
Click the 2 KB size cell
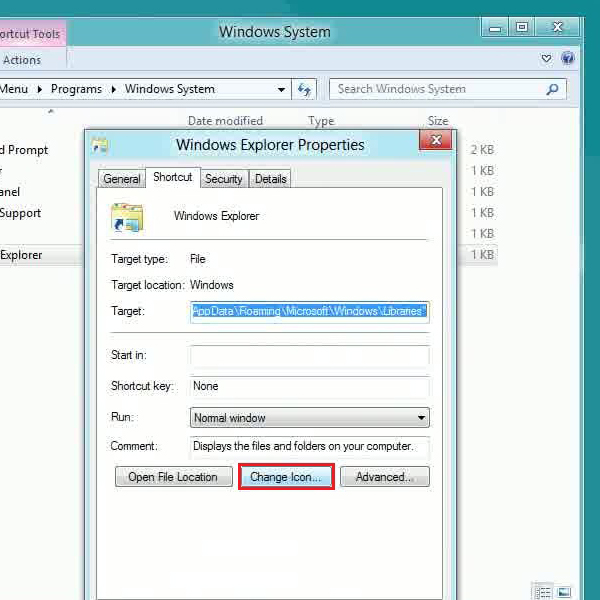[x=482, y=150]
